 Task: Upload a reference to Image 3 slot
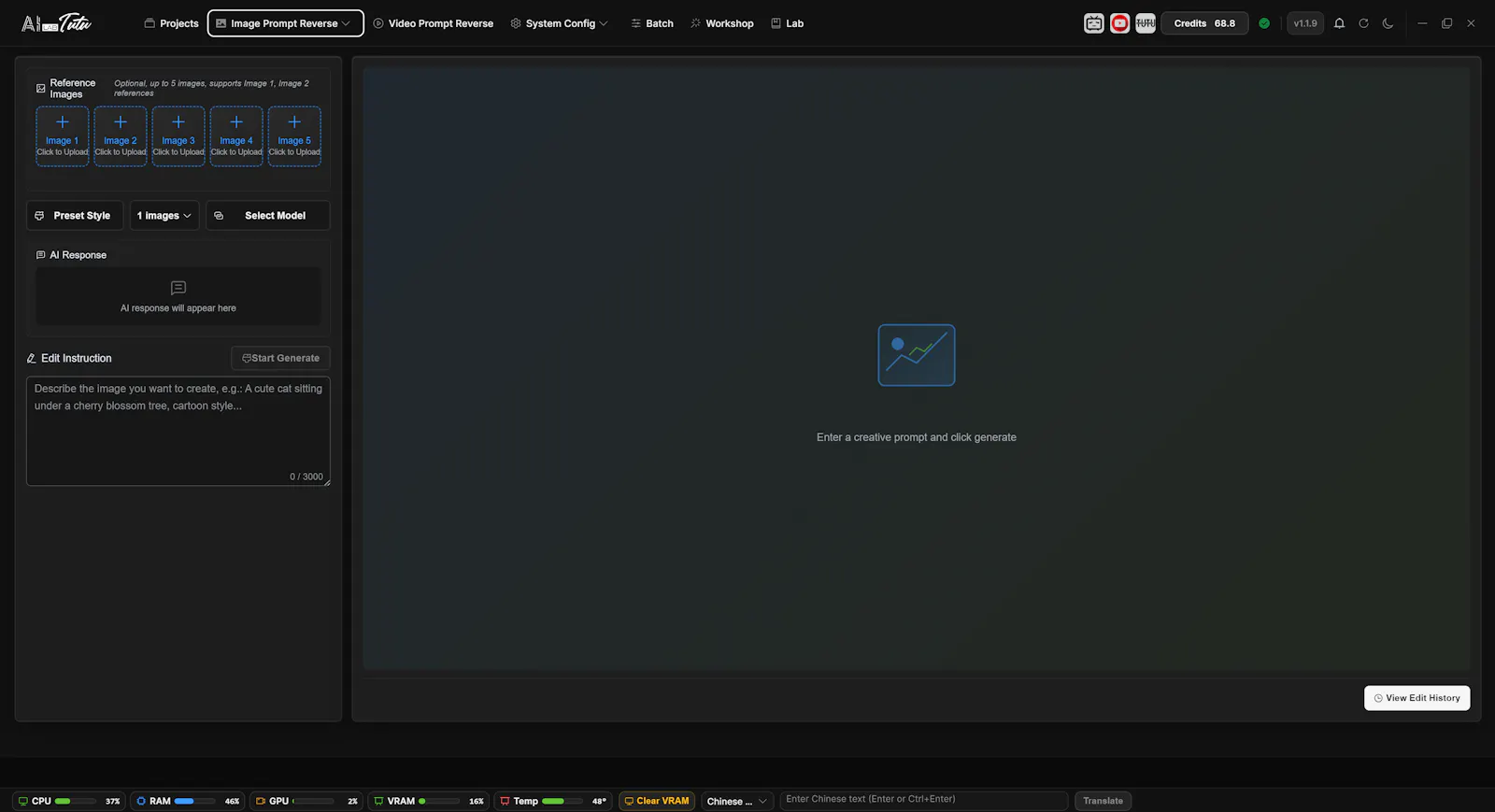pyautogui.click(x=178, y=136)
